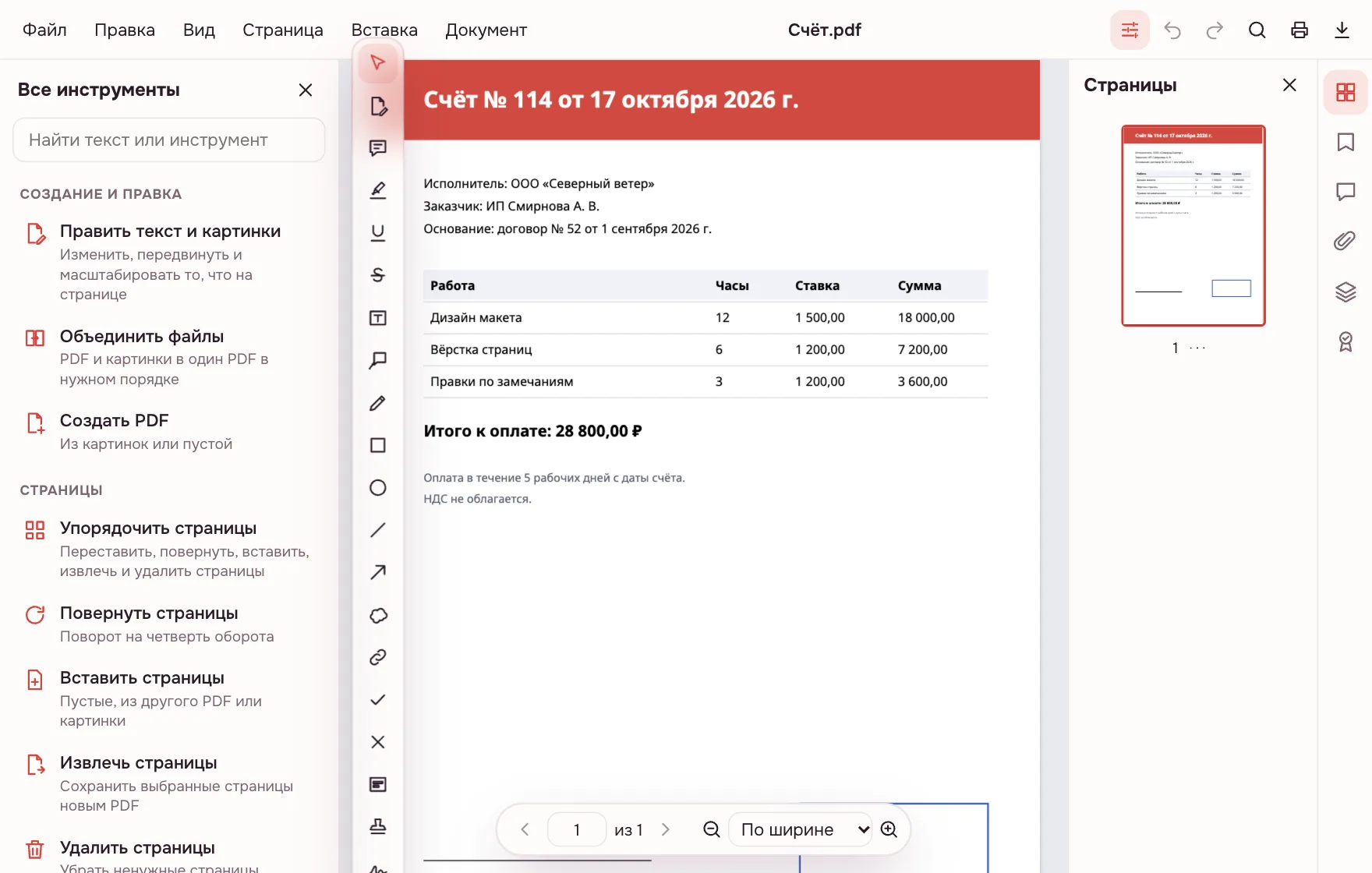Close the Страницы panel
Image resolution: width=1372 pixels, height=873 pixels.
[x=1289, y=85]
